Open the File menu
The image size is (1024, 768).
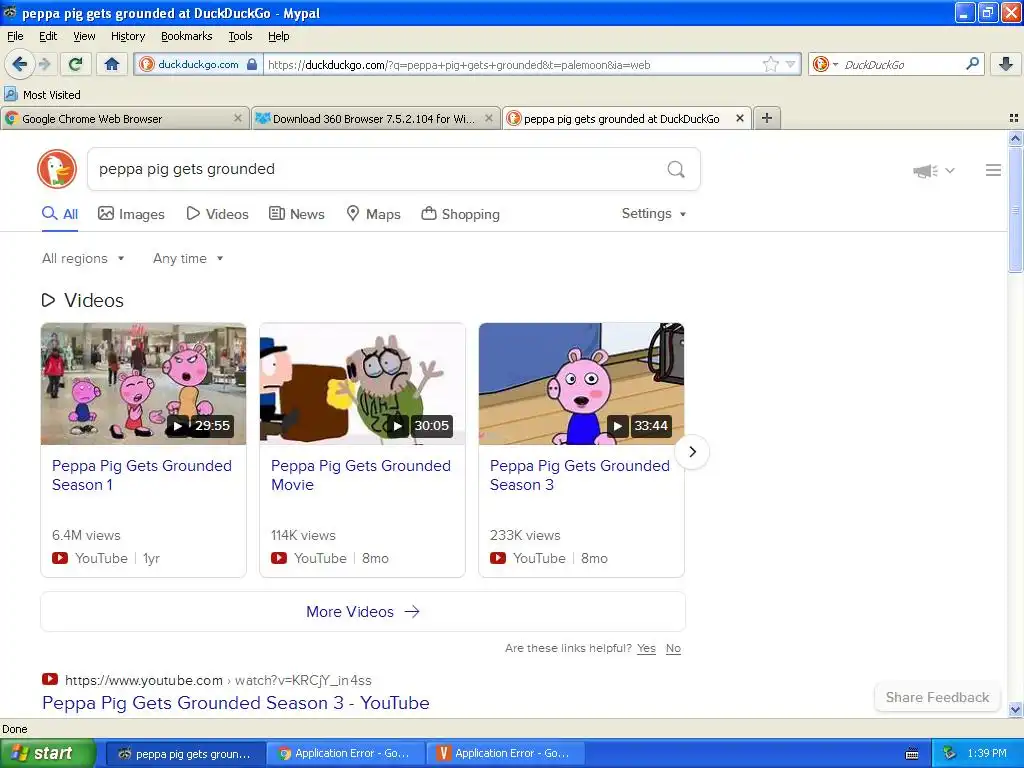[x=15, y=36]
